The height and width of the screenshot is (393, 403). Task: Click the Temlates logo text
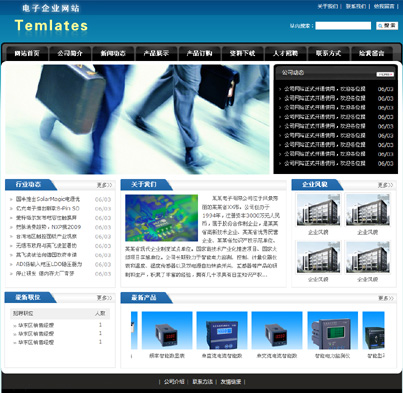point(51,26)
